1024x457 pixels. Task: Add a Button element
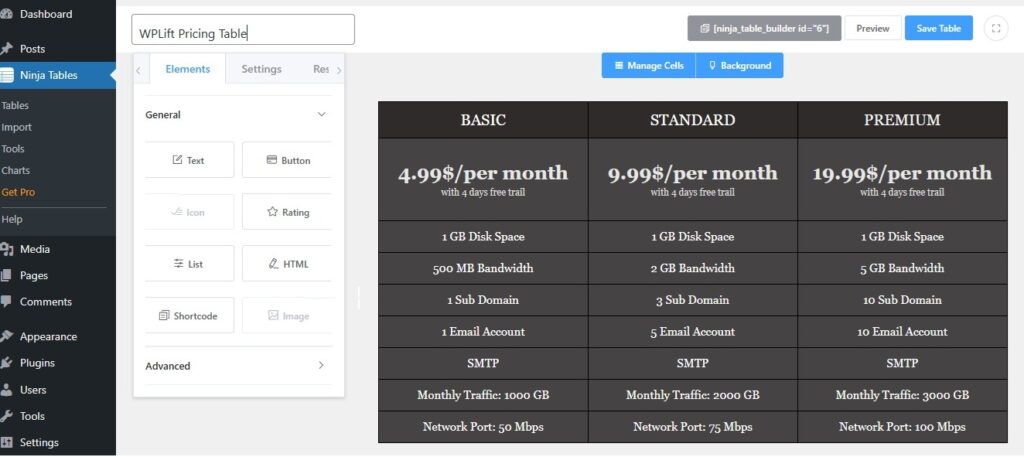[x=287, y=160]
